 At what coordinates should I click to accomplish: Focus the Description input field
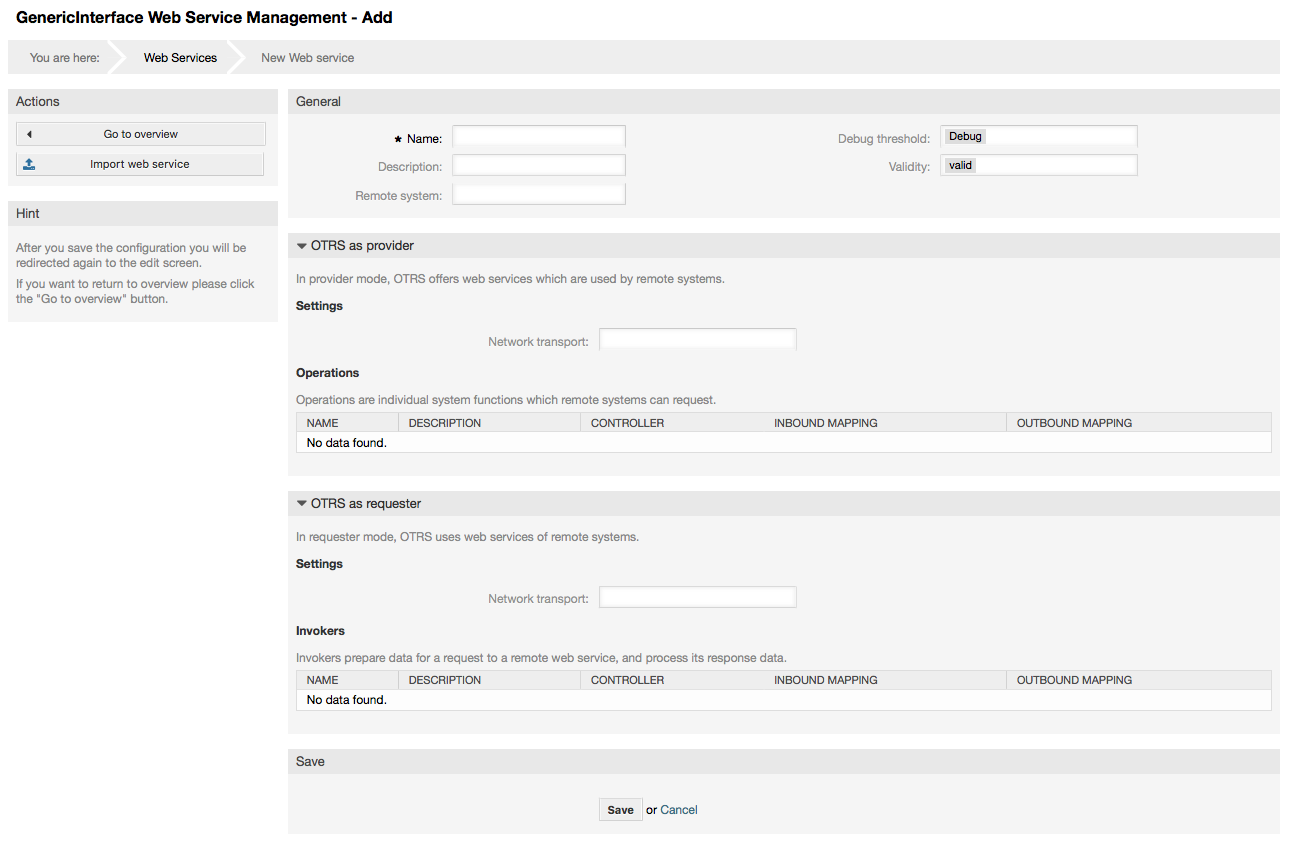pyautogui.click(x=539, y=165)
